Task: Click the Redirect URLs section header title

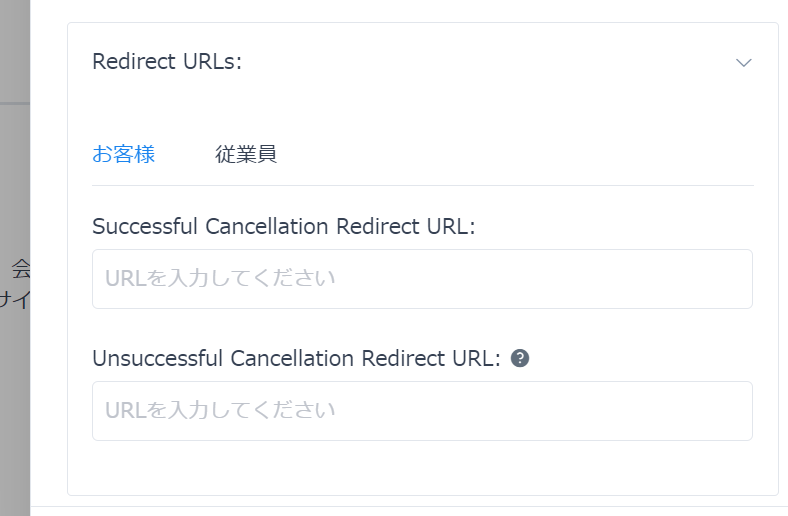Action: click(168, 62)
